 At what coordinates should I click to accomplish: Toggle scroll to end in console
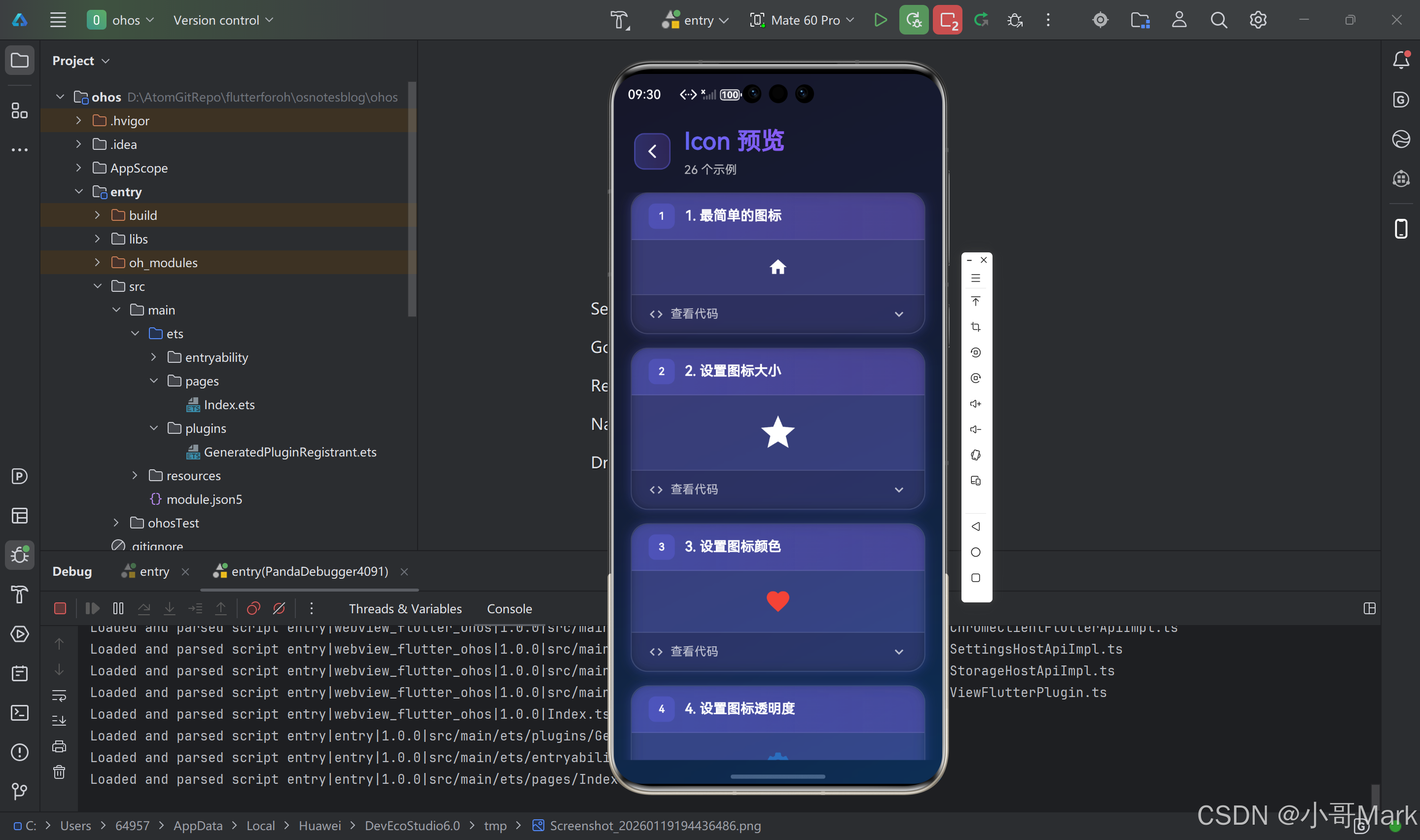coord(59,721)
